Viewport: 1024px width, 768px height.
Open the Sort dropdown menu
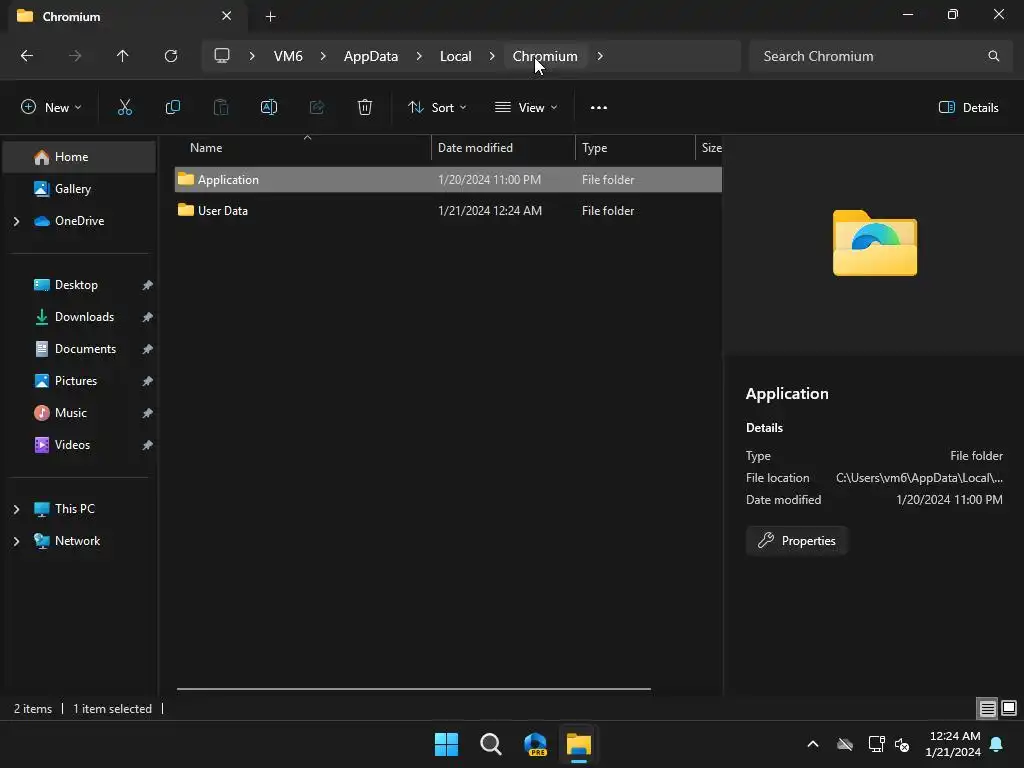pyautogui.click(x=437, y=108)
